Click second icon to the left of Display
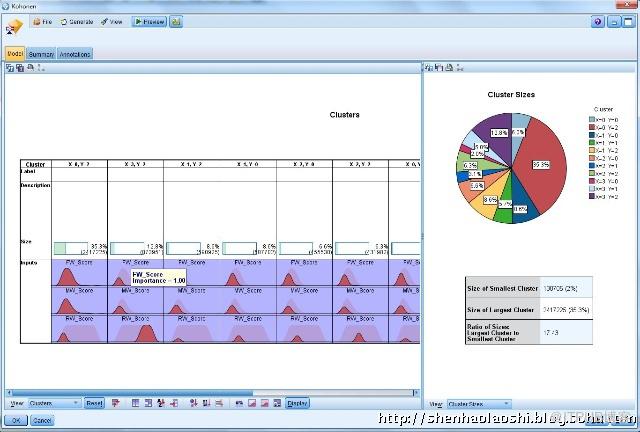Viewport: 640px width, 432px height. [x=264, y=403]
